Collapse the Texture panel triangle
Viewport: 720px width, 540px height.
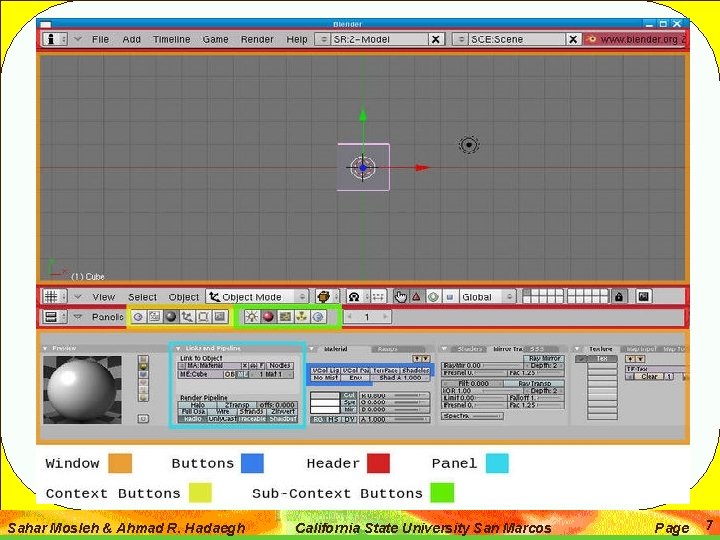pyautogui.click(x=577, y=349)
